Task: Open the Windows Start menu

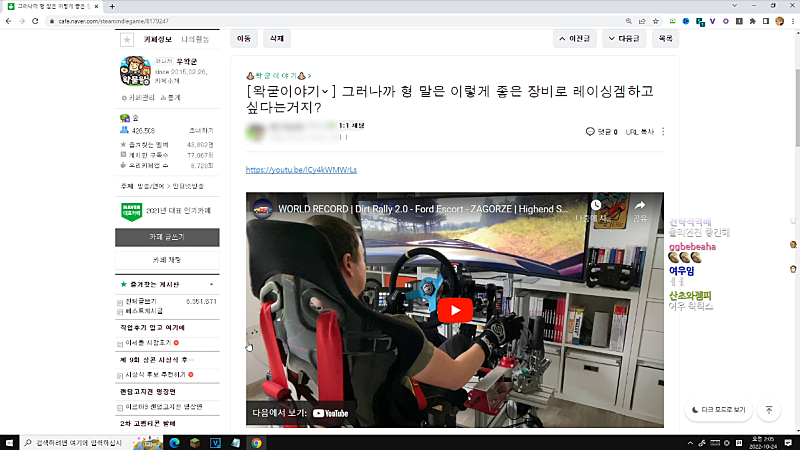Action: pos(9,443)
